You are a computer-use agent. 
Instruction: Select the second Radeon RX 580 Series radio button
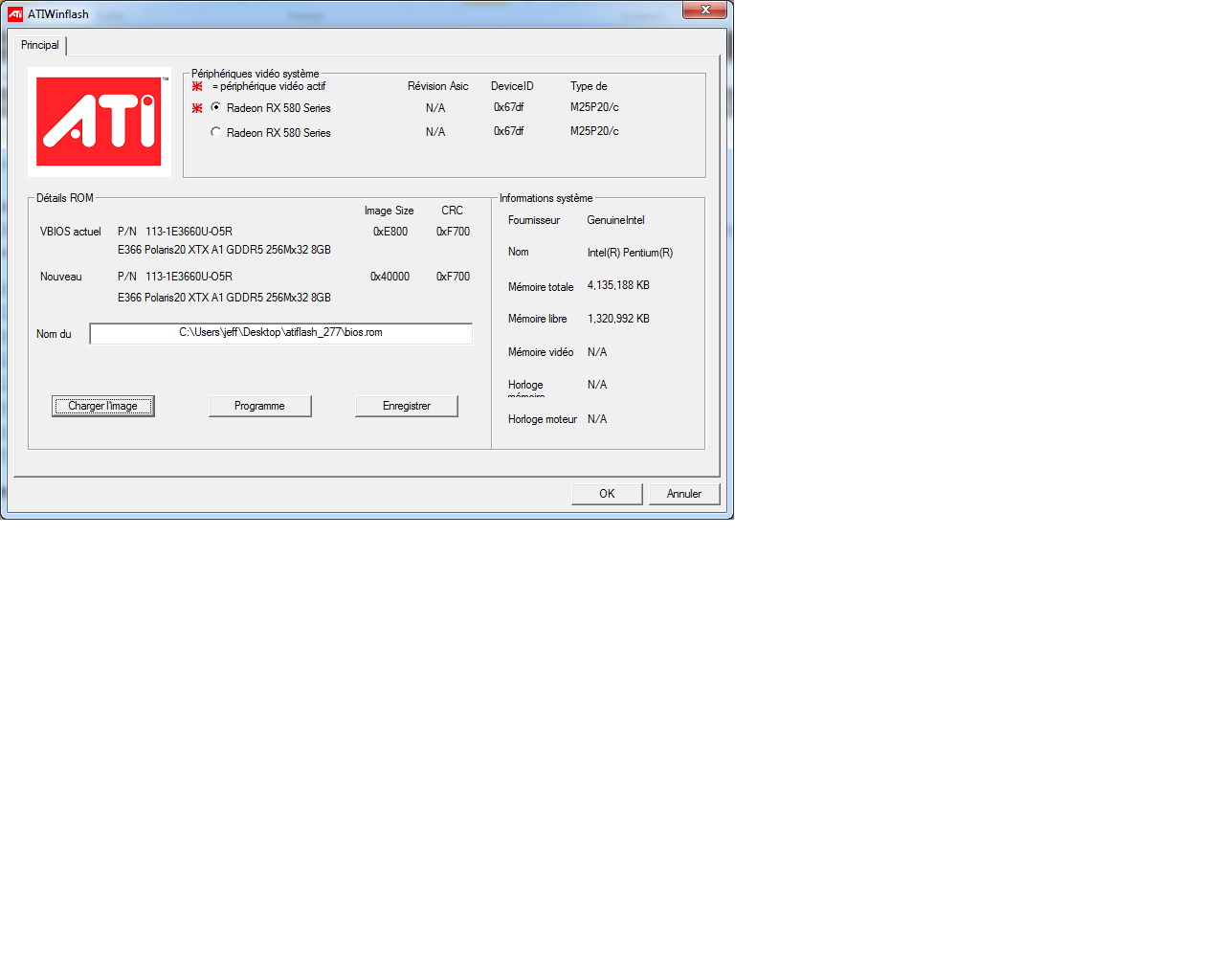click(x=216, y=132)
